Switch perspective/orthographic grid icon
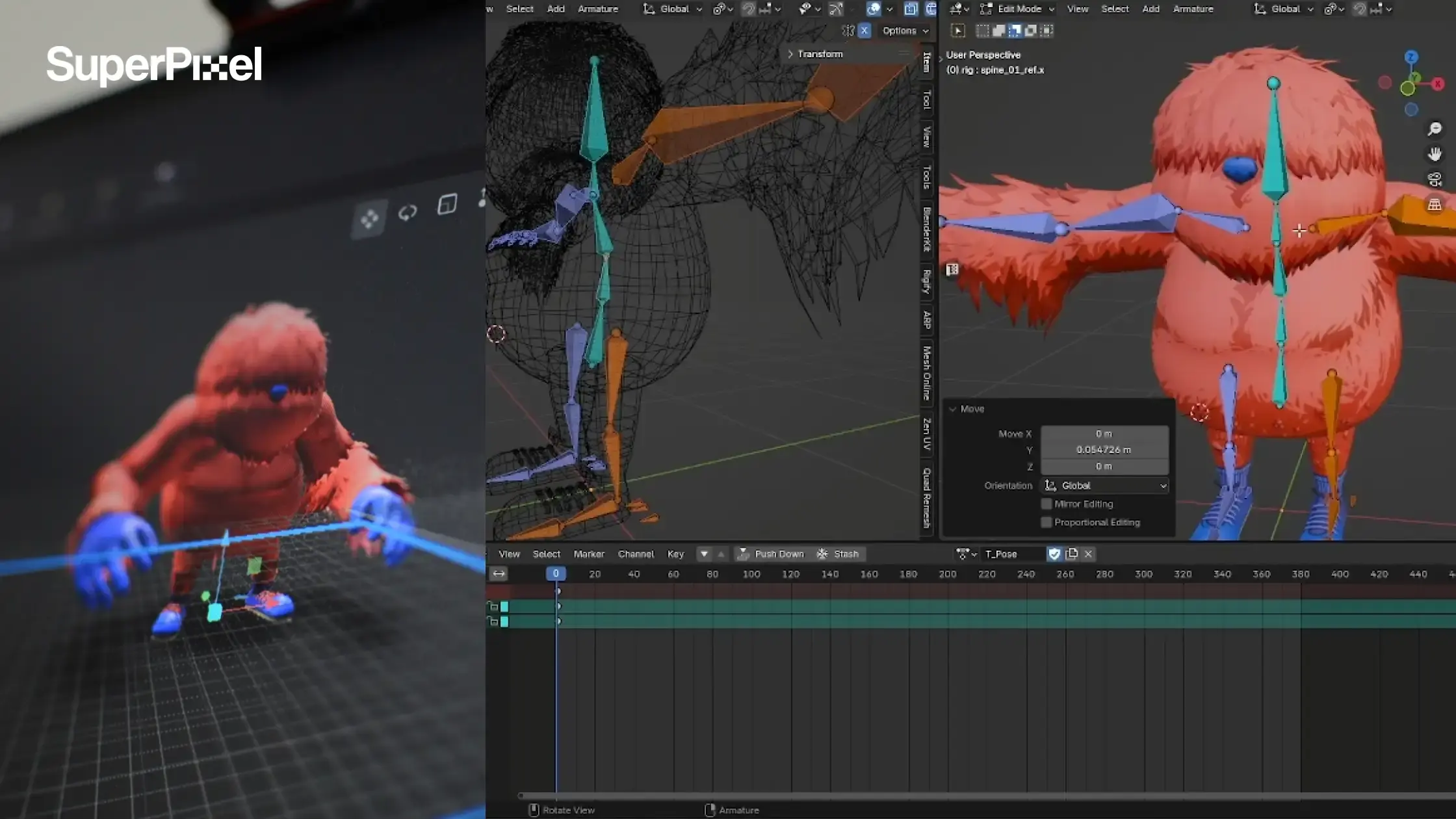The image size is (1456, 819). (x=1434, y=205)
